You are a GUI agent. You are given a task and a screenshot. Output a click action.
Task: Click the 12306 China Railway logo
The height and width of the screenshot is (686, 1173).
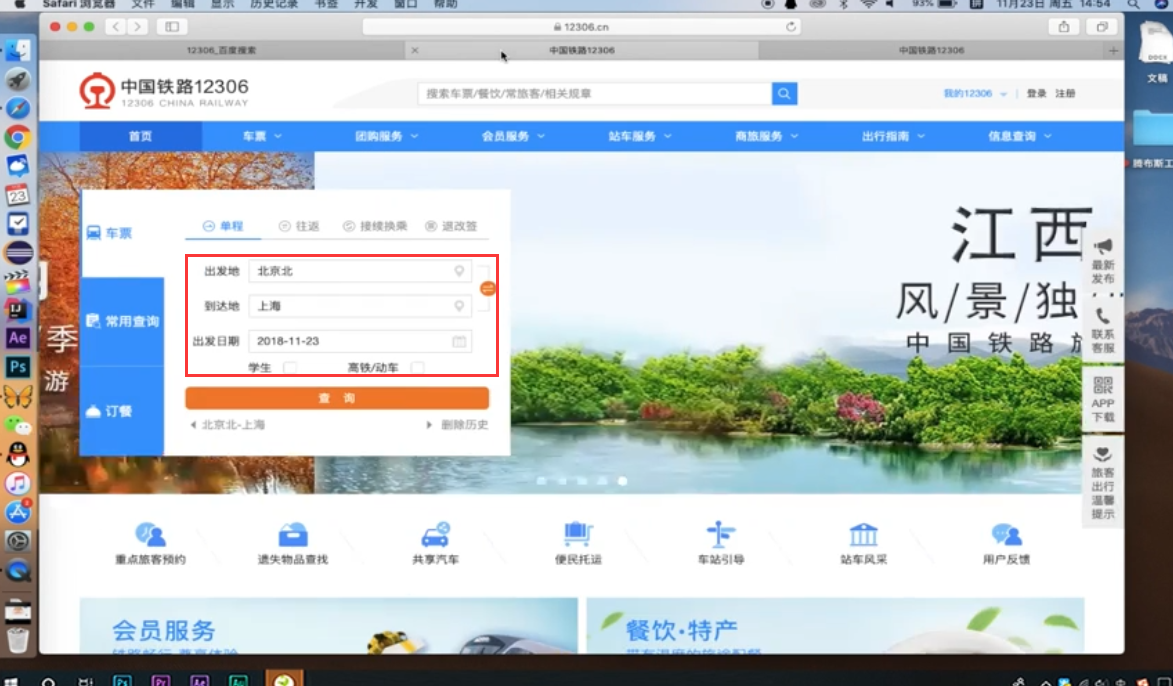click(x=164, y=91)
